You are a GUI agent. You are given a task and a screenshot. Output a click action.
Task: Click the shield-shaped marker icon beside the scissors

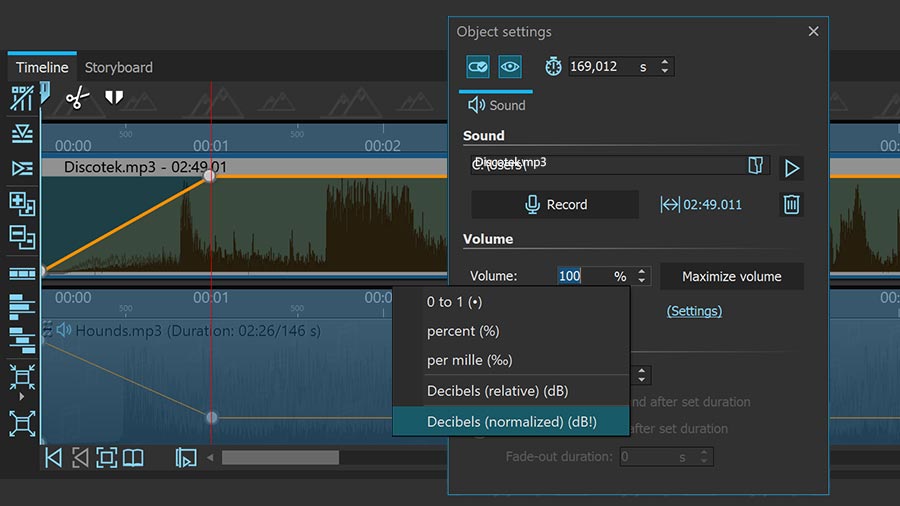click(114, 97)
